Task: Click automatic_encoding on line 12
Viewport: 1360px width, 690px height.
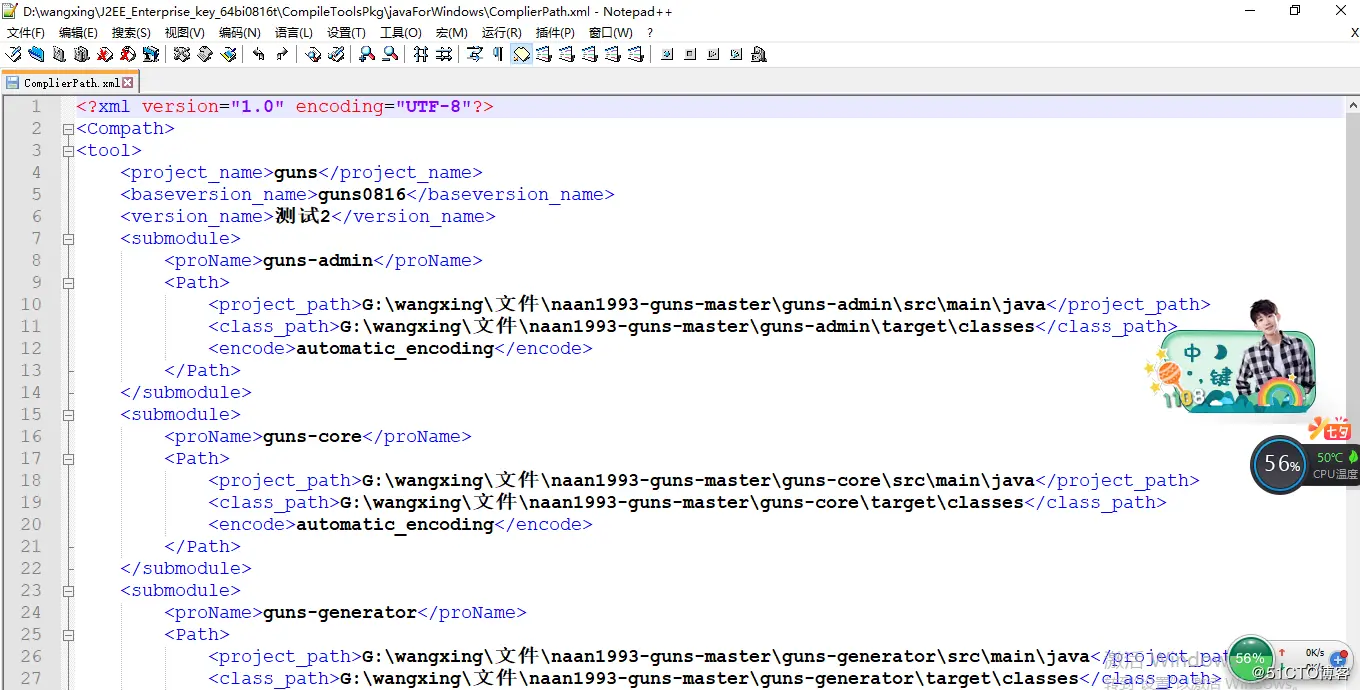Action: pyautogui.click(x=395, y=348)
